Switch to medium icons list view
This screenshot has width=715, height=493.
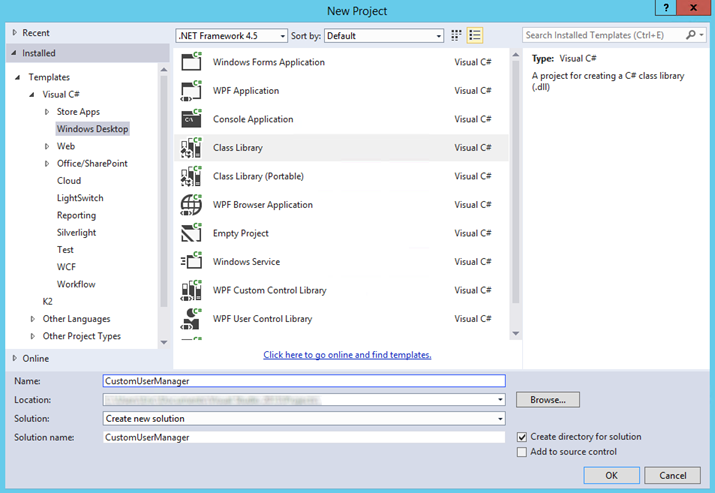[x=475, y=35]
